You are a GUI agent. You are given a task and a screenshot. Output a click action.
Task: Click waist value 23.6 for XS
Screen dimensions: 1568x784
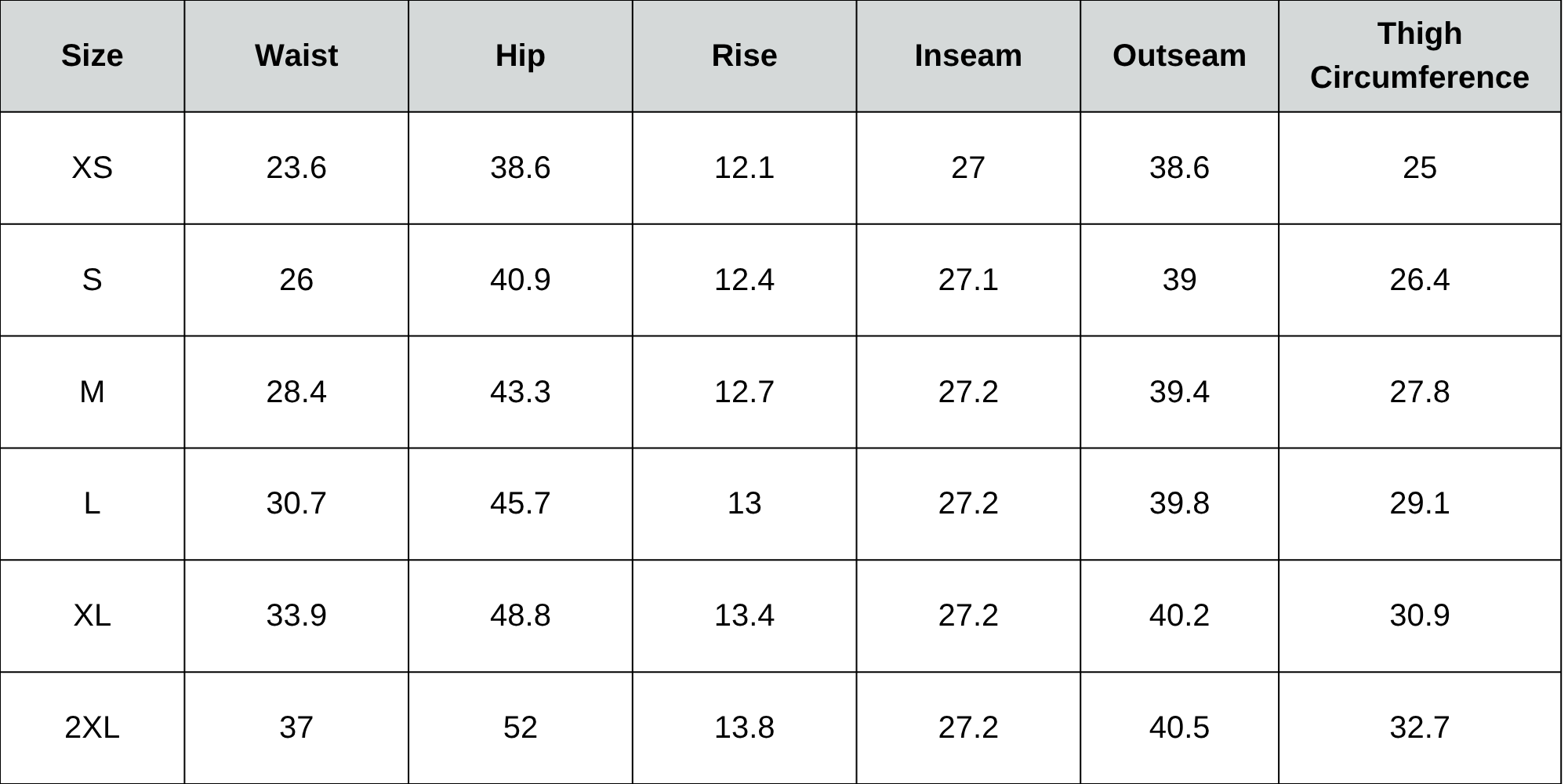pos(296,168)
